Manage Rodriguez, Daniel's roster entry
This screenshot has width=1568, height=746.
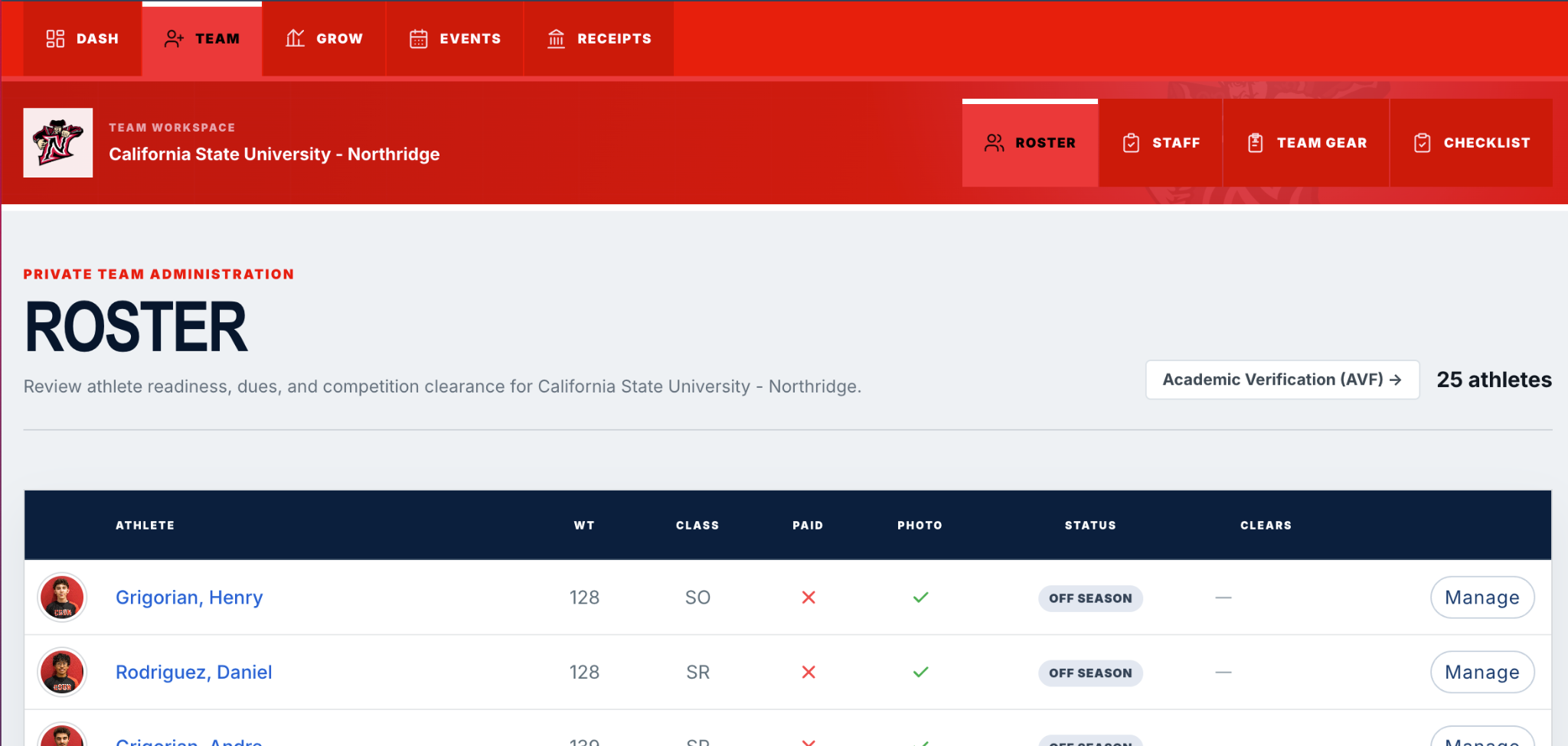(1482, 672)
